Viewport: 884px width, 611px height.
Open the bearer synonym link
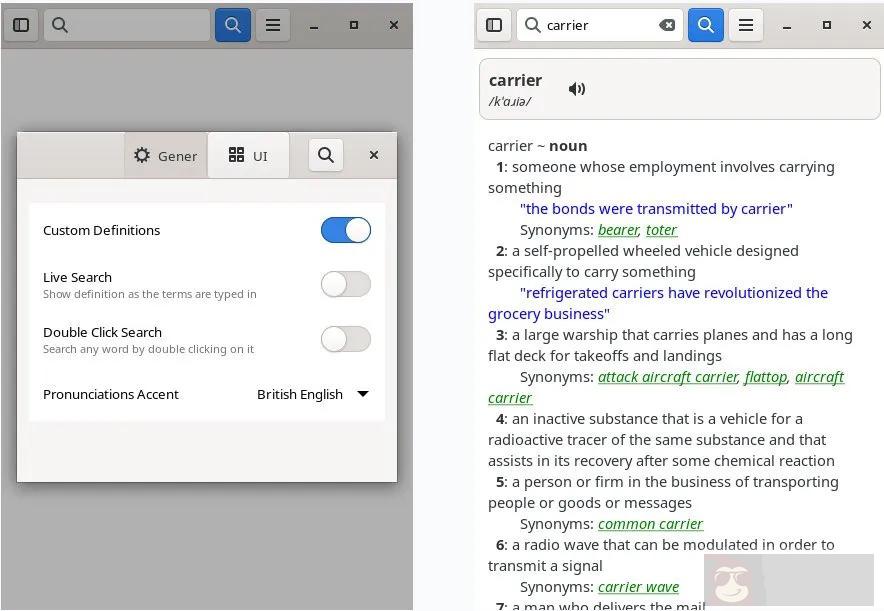pyautogui.click(x=618, y=229)
